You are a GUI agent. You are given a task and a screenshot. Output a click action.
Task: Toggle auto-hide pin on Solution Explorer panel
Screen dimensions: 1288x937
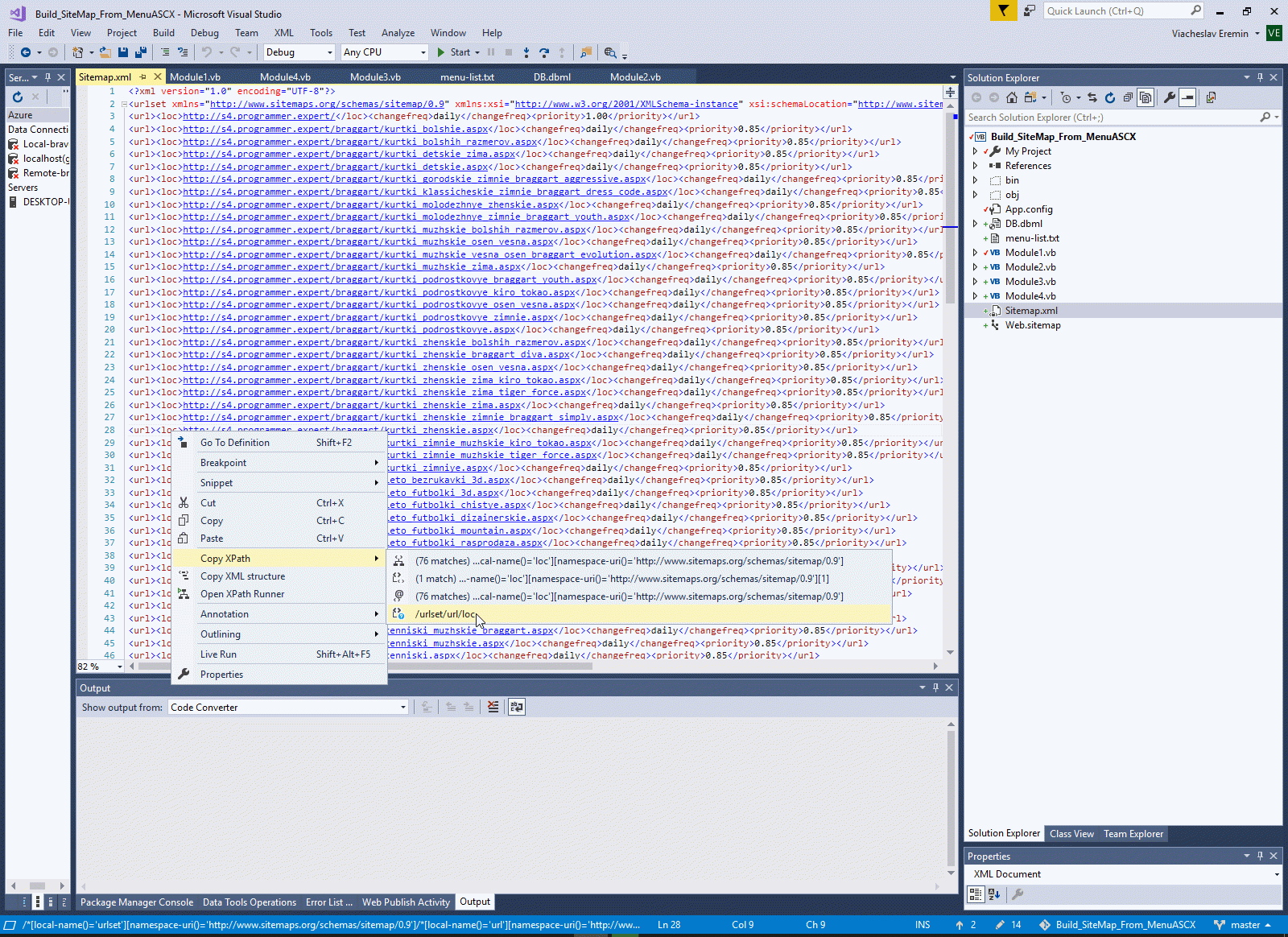click(1260, 77)
